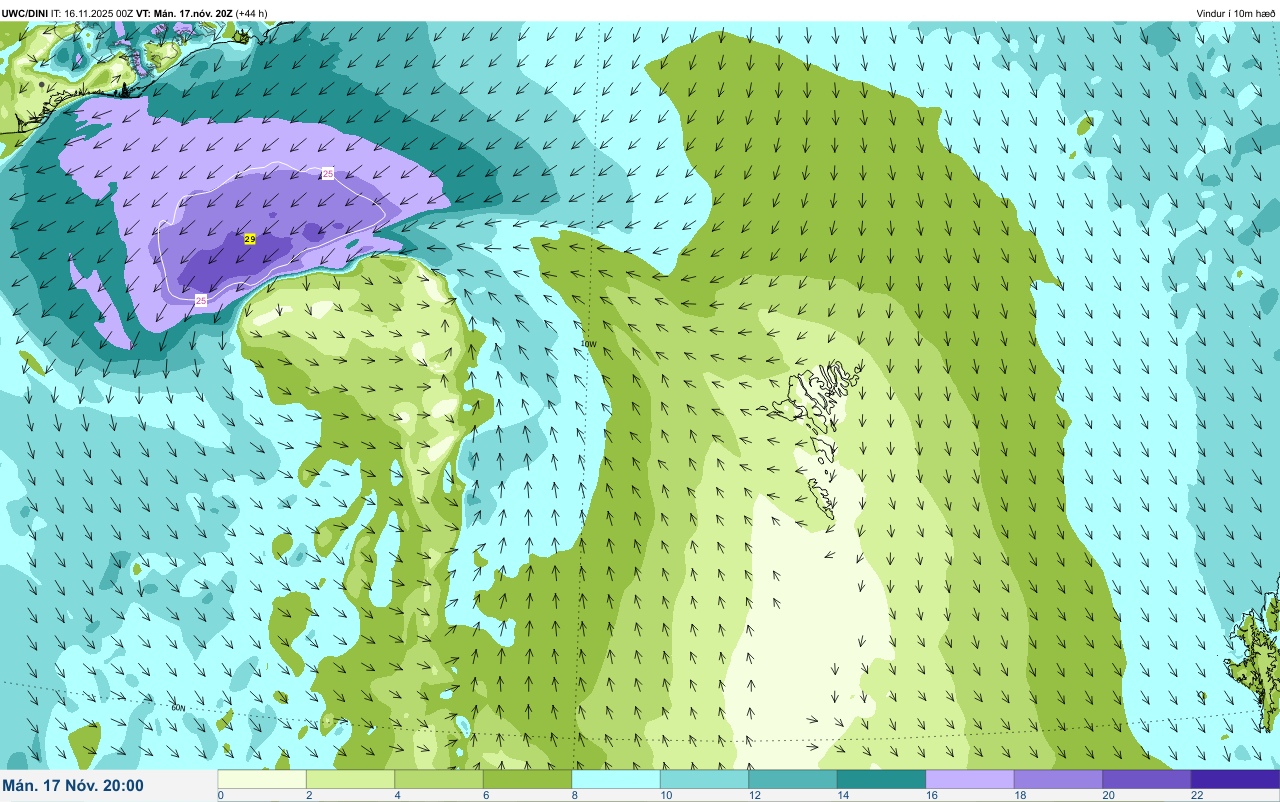Click the yellow 29 maximum wind marker

250,239
